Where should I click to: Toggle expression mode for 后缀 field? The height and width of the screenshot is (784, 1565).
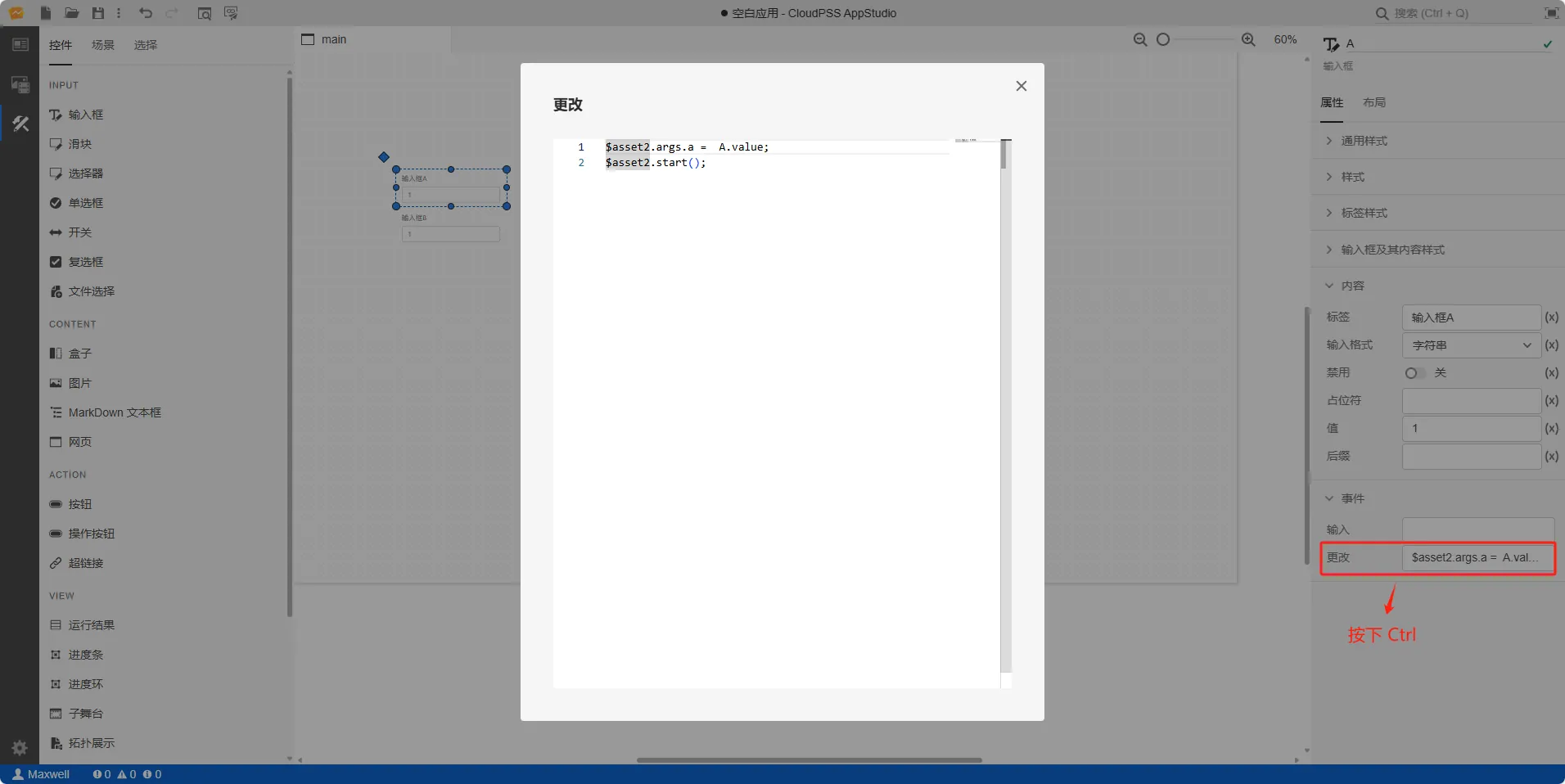click(x=1551, y=457)
